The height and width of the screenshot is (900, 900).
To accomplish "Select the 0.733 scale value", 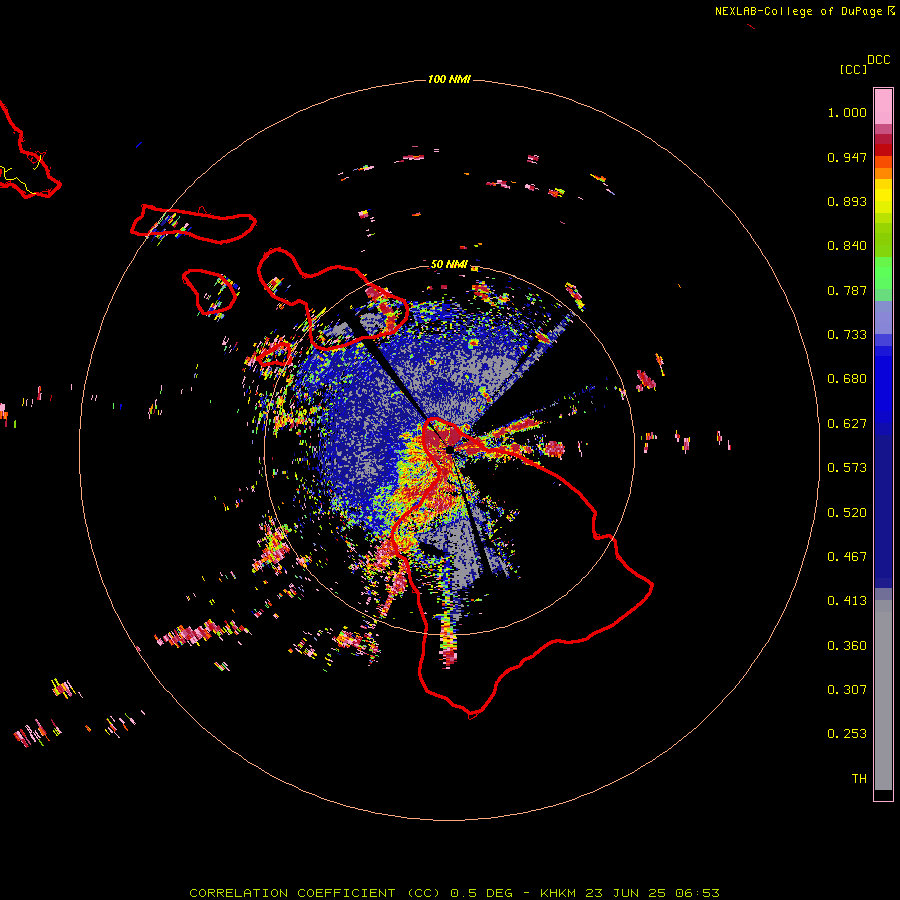I will point(847,335).
